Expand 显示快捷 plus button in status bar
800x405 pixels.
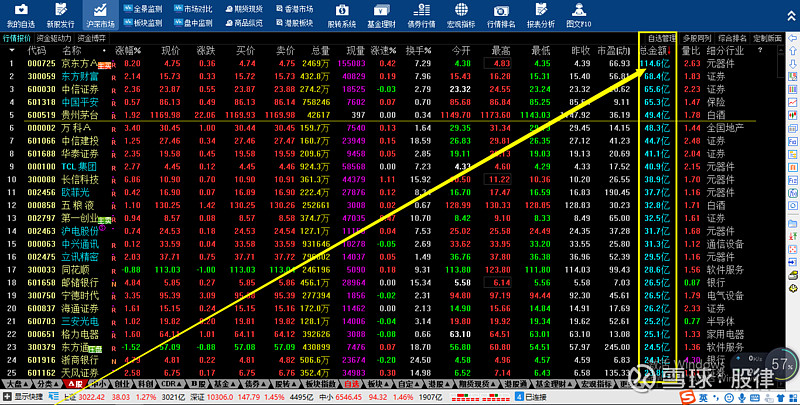click(x=7, y=397)
